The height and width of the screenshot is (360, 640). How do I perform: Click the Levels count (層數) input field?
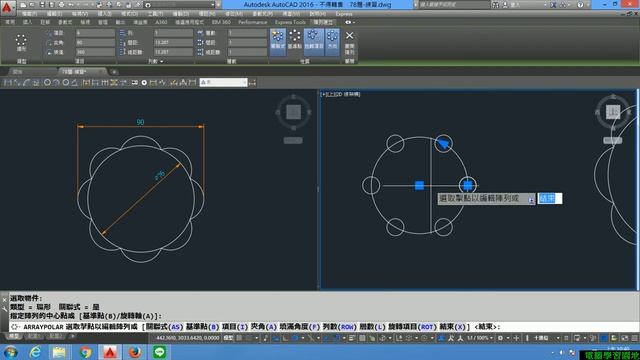(x=247, y=33)
